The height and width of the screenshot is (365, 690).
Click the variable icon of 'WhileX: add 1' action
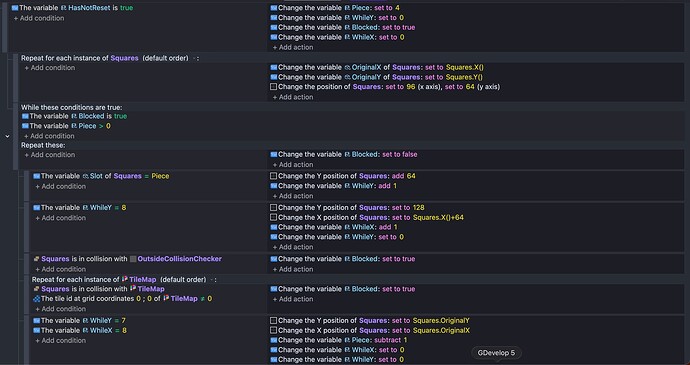coord(274,227)
